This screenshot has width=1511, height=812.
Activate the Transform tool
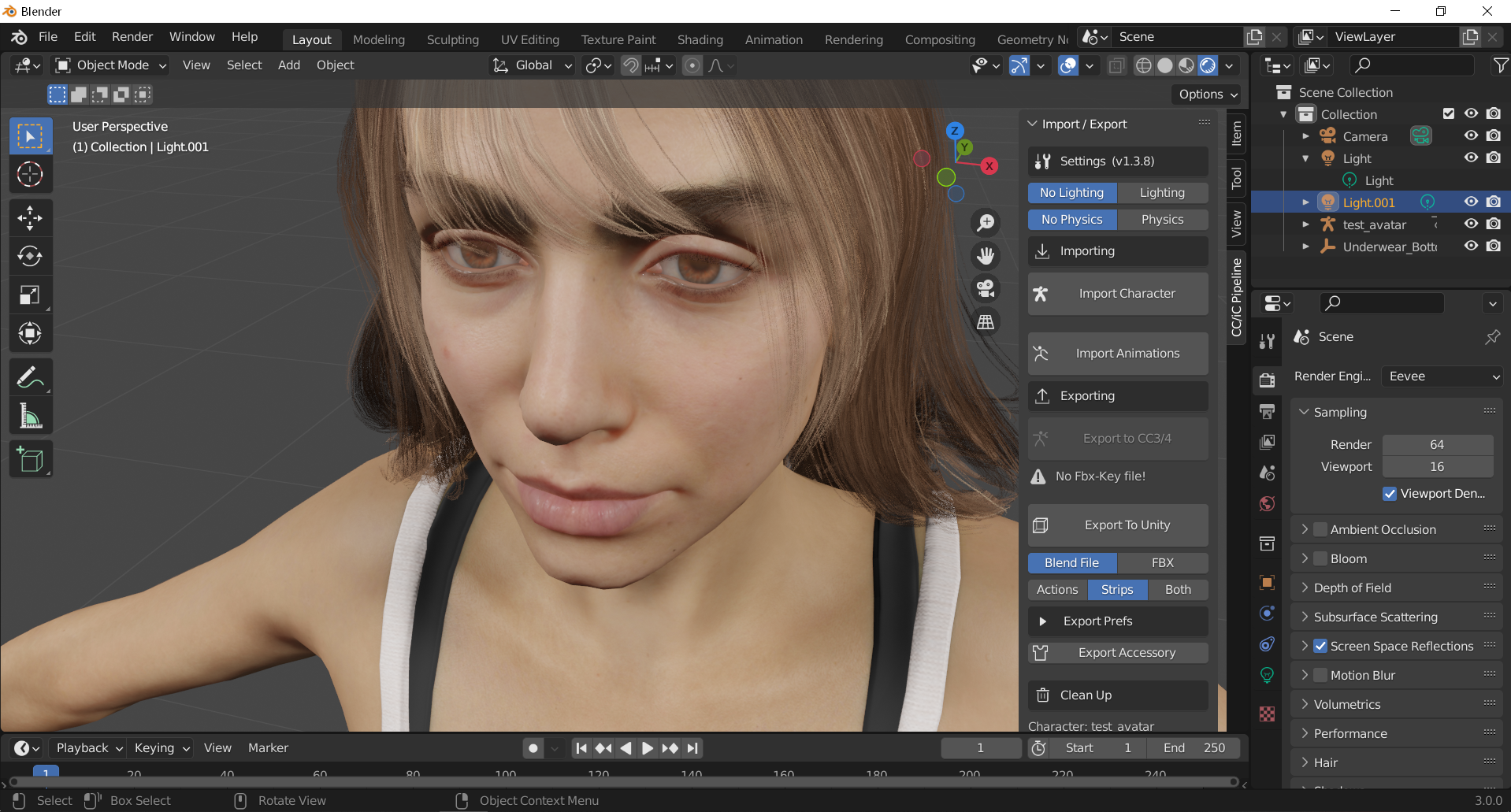tap(30, 334)
